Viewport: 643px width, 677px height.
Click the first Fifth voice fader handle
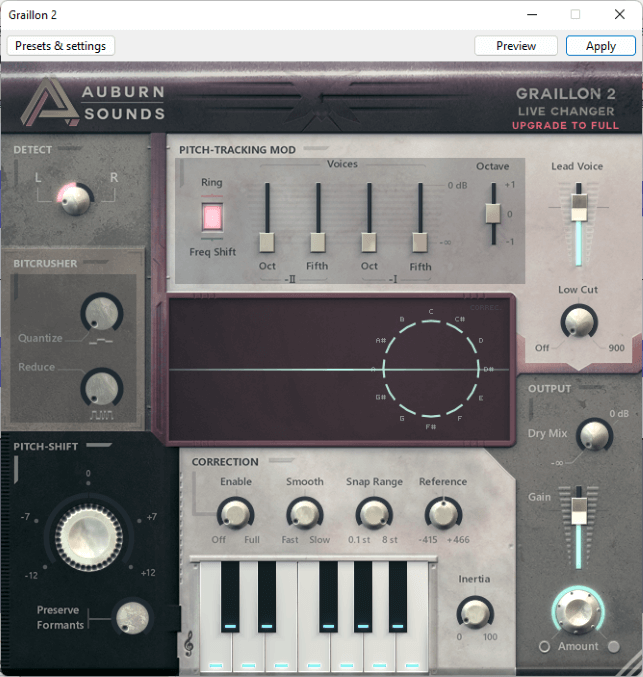point(318,243)
